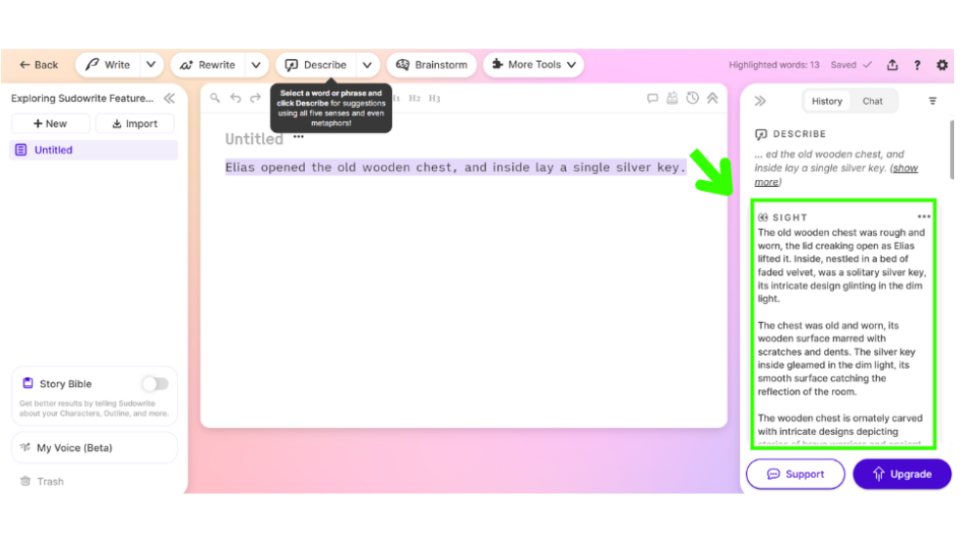Switch to the Chat tab

[x=872, y=102]
